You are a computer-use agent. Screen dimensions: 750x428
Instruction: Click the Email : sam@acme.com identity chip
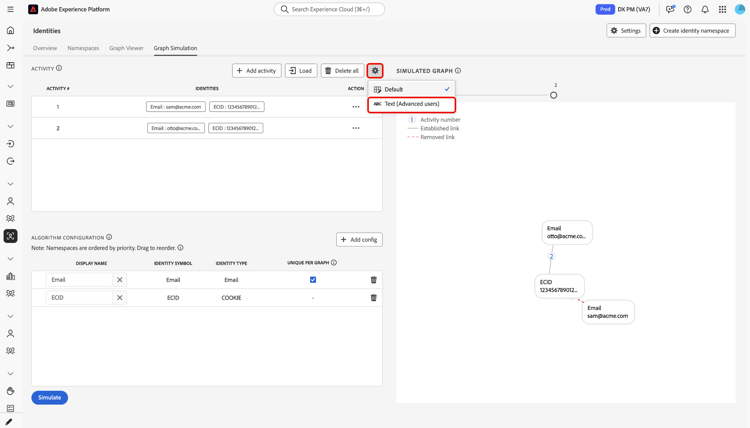[176, 107]
